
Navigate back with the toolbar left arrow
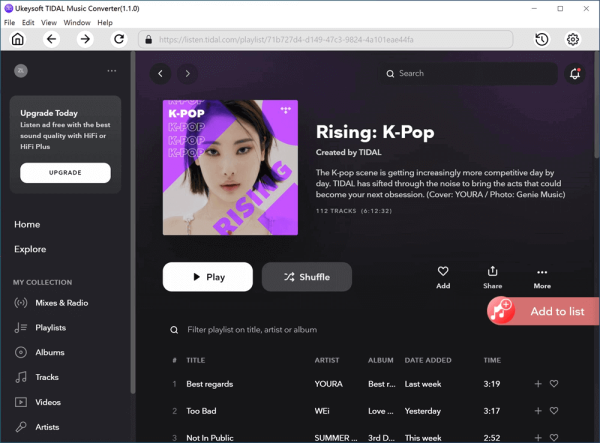pyautogui.click(x=51, y=39)
